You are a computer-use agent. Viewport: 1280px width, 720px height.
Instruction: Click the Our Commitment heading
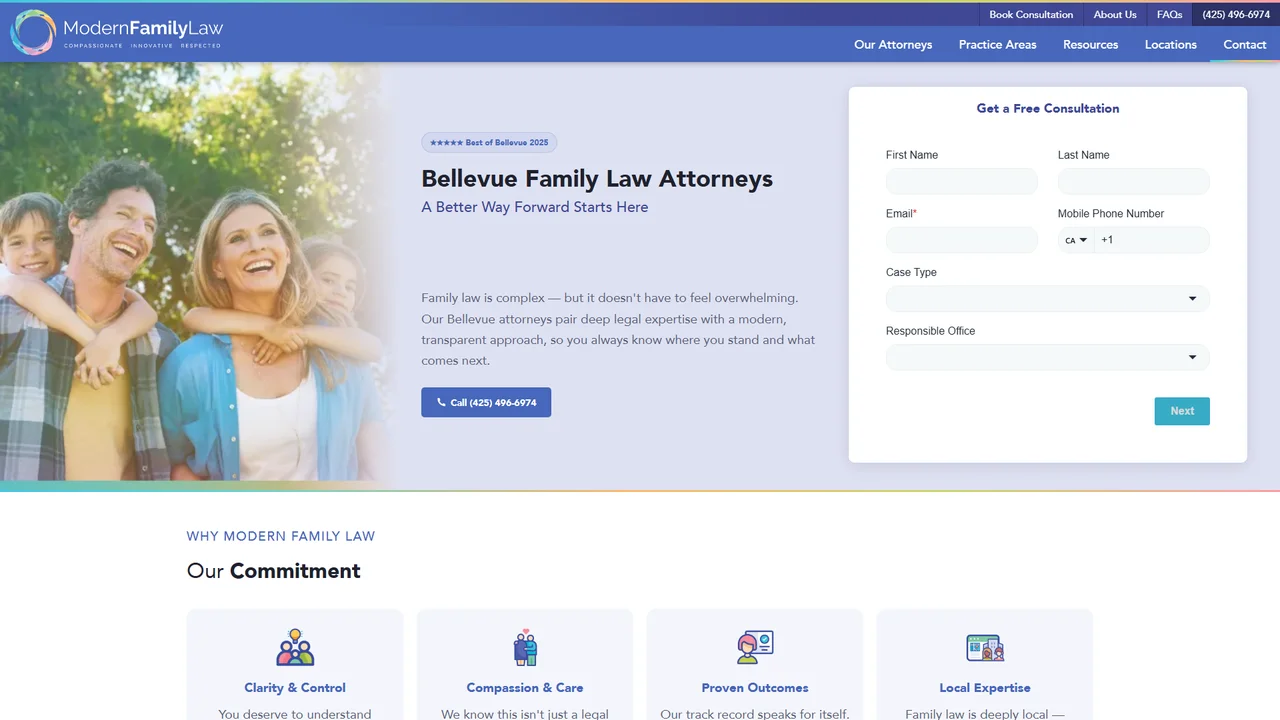pyautogui.click(x=273, y=571)
